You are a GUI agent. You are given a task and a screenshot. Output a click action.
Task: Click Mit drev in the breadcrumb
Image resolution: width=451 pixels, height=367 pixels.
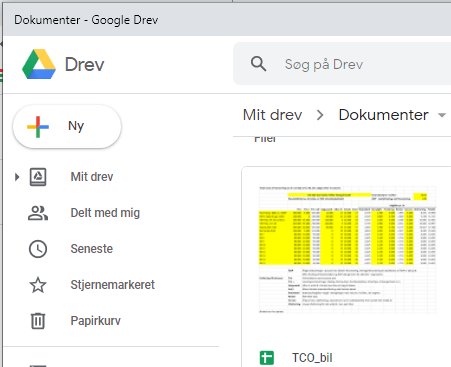pyautogui.click(x=272, y=115)
